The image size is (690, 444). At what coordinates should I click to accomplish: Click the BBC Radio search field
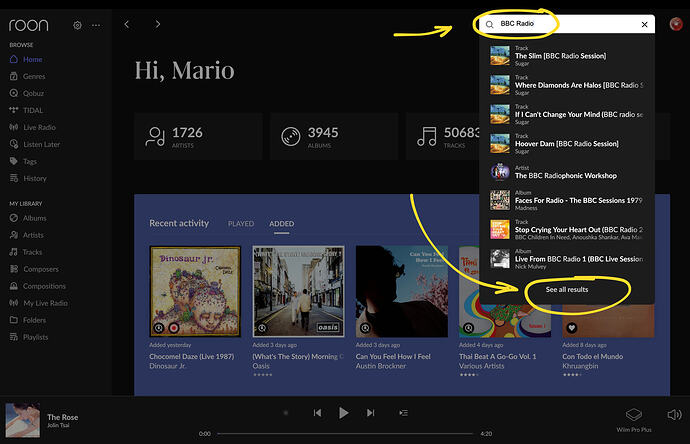pos(567,24)
